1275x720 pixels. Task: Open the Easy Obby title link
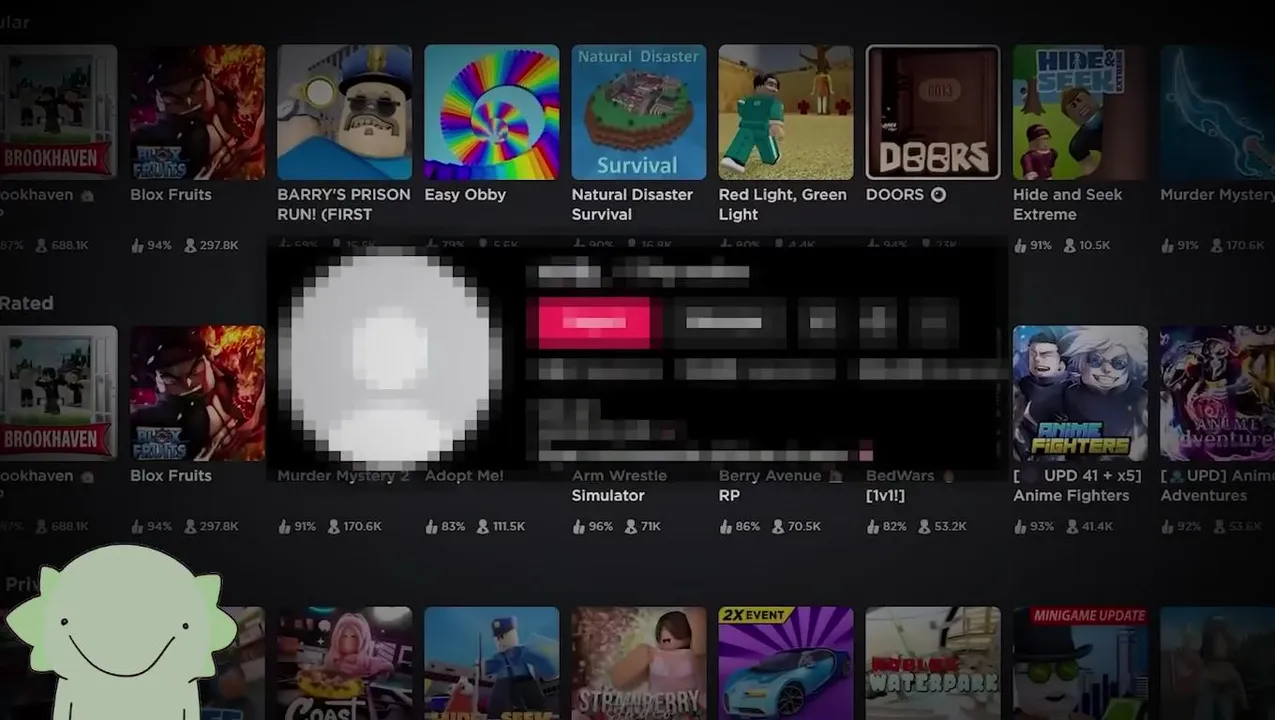(x=465, y=195)
